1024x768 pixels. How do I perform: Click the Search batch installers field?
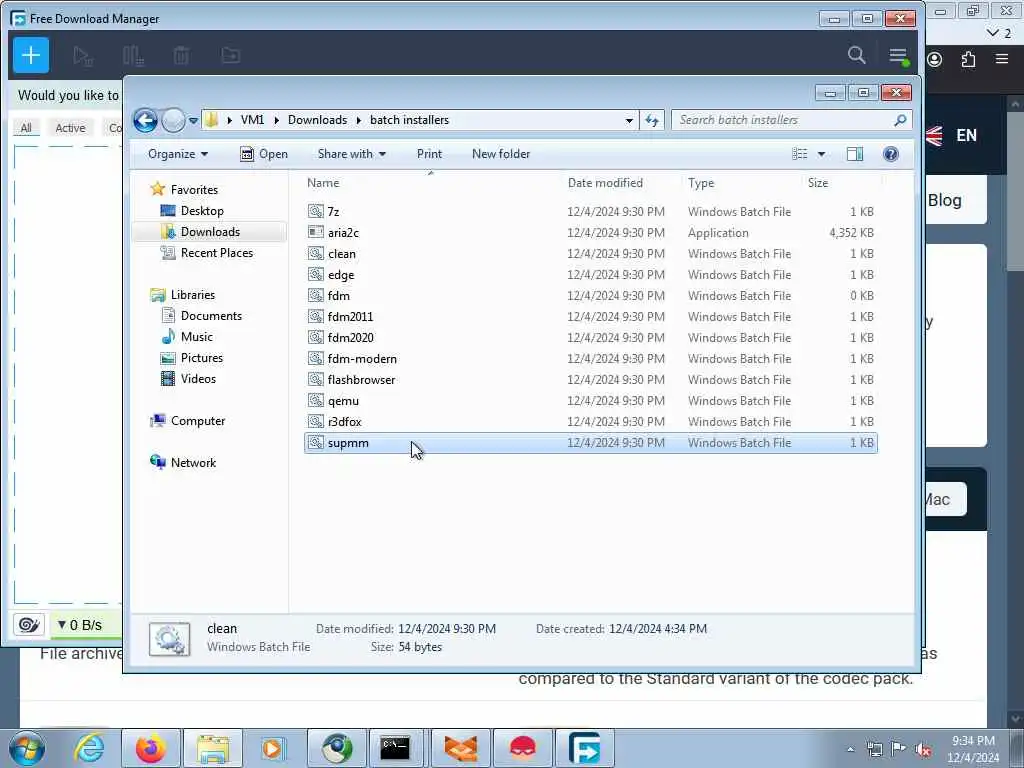pos(791,120)
